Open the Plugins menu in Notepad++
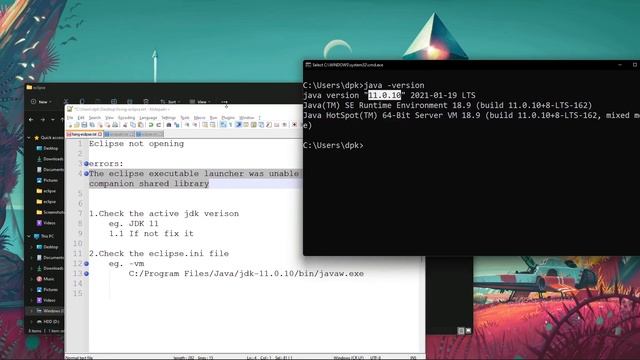The width and height of the screenshot is (640, 360). pos(228,118)
